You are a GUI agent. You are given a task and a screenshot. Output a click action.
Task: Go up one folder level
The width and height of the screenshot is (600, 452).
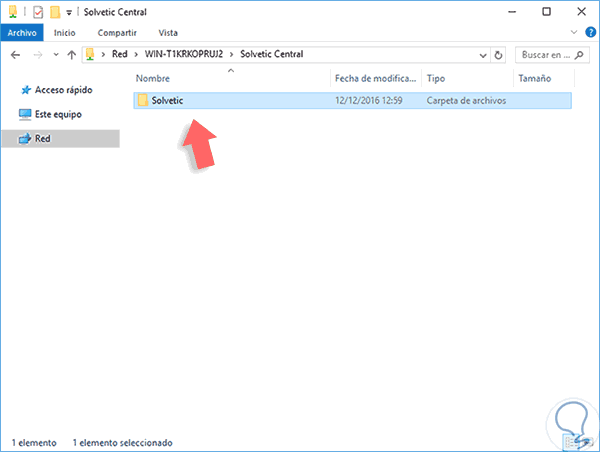coord(72,55)
